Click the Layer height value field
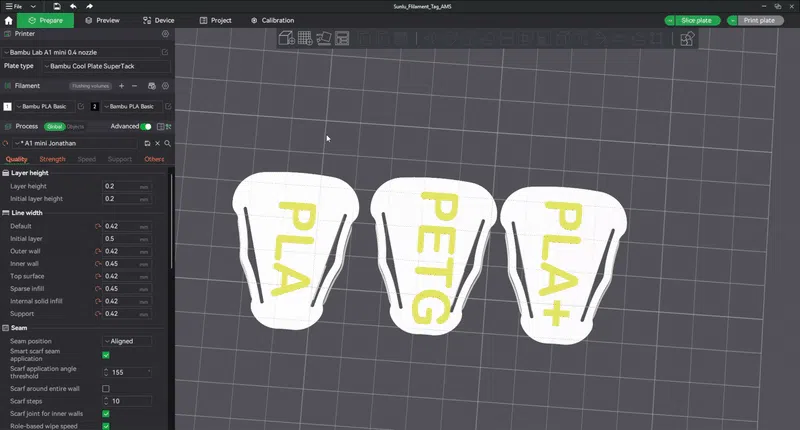The height and width of the screenshot is (430, 800). [127, 186]
